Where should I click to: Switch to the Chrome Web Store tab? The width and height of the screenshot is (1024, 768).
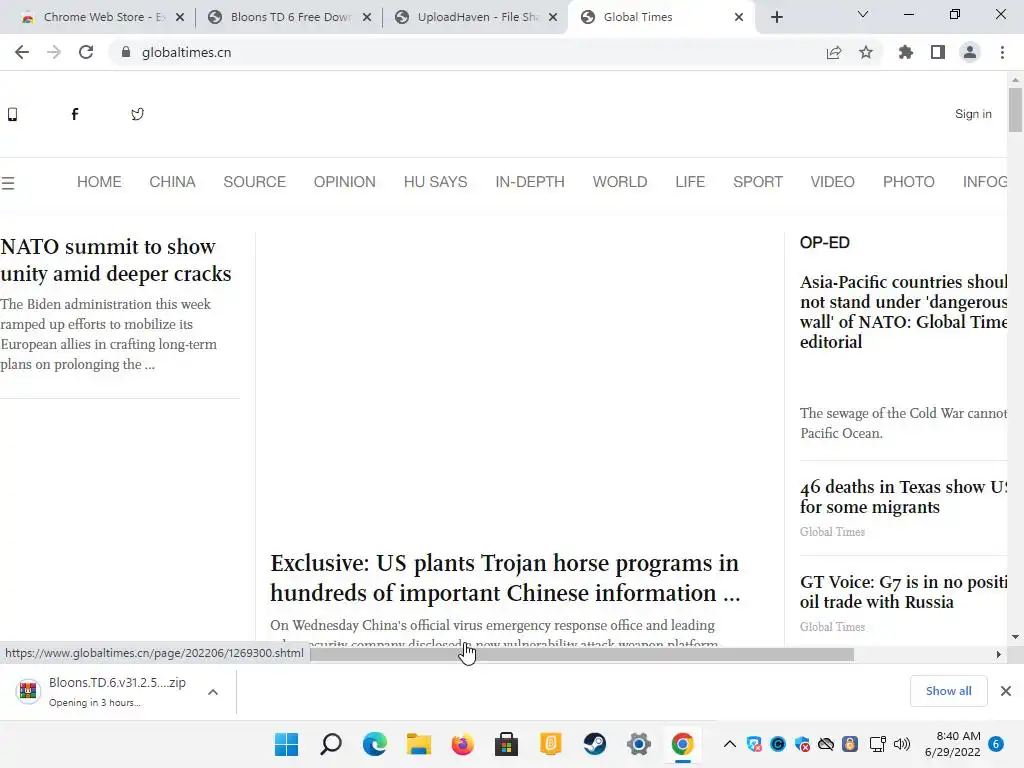click(101, 17)
